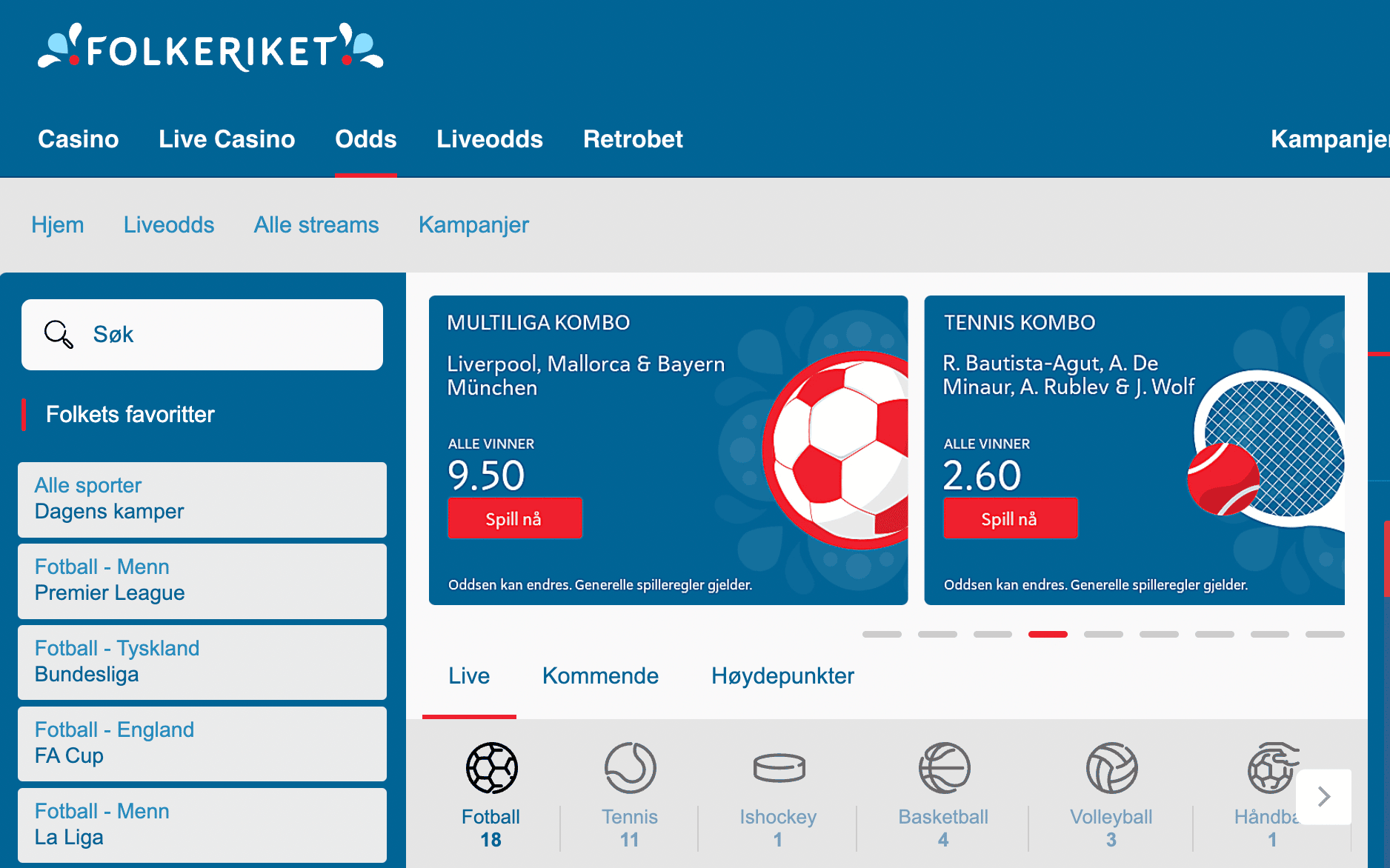The image size is (1390, 868).
Task: Click Spill nå on Tennis Kombo
Action: click(1010, 518)
